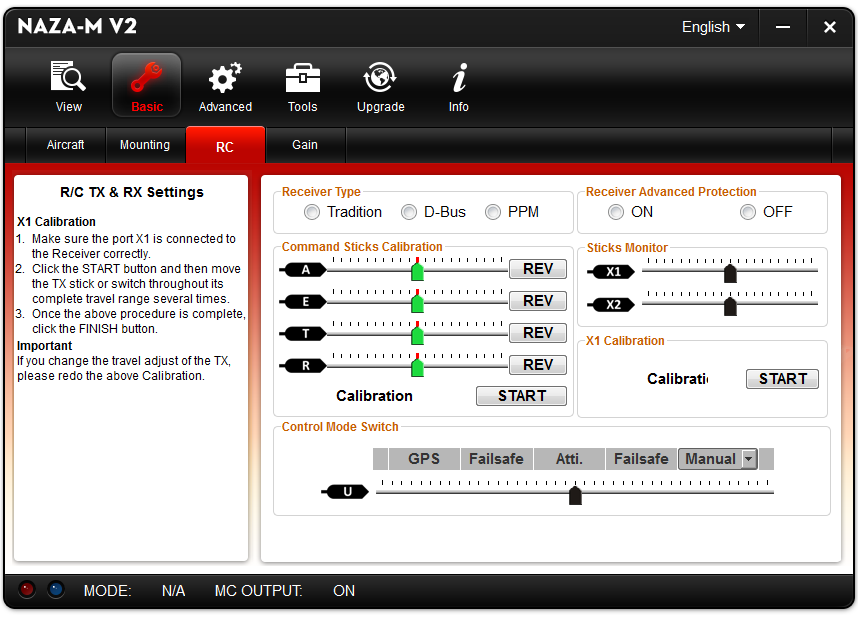
Task: Click the blue status LED indicator
Action: (x=55, y=590)
